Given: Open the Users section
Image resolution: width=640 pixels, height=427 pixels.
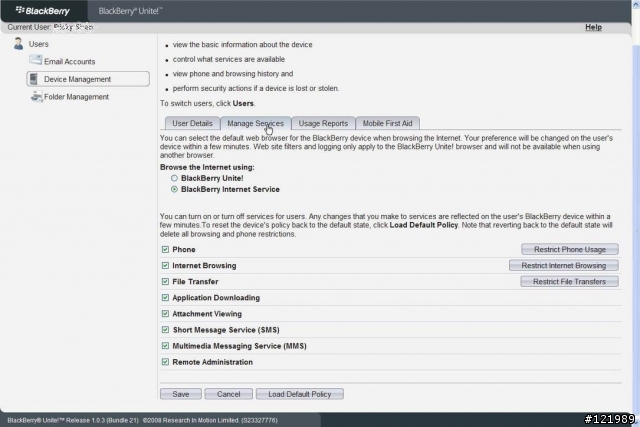Looking at the screenshot, I should coord(38,44).
